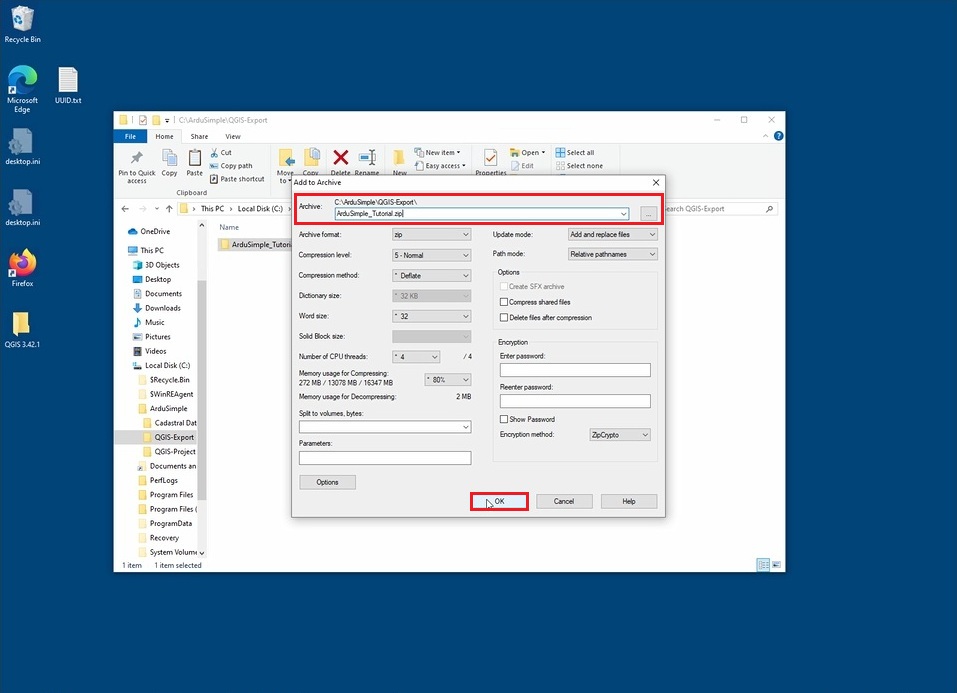Click the Enter password field
The width and height of the screenshot is (957, 693).
pyautogui.click(x=575, y=370)
